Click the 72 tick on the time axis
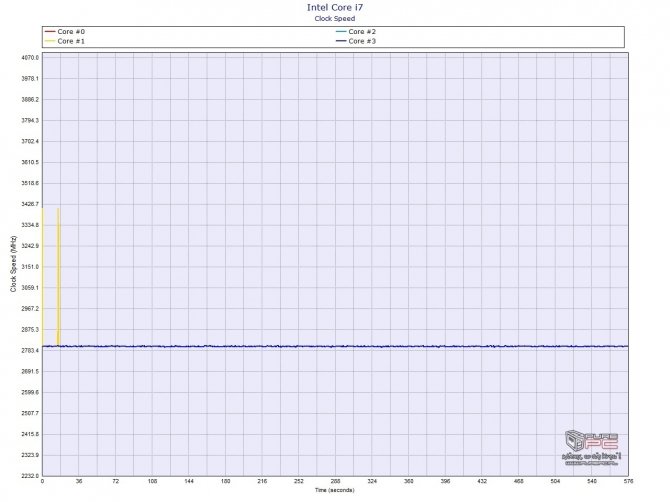Image resolution: width=670 pixels, height=502 pixels. [116, 481]
